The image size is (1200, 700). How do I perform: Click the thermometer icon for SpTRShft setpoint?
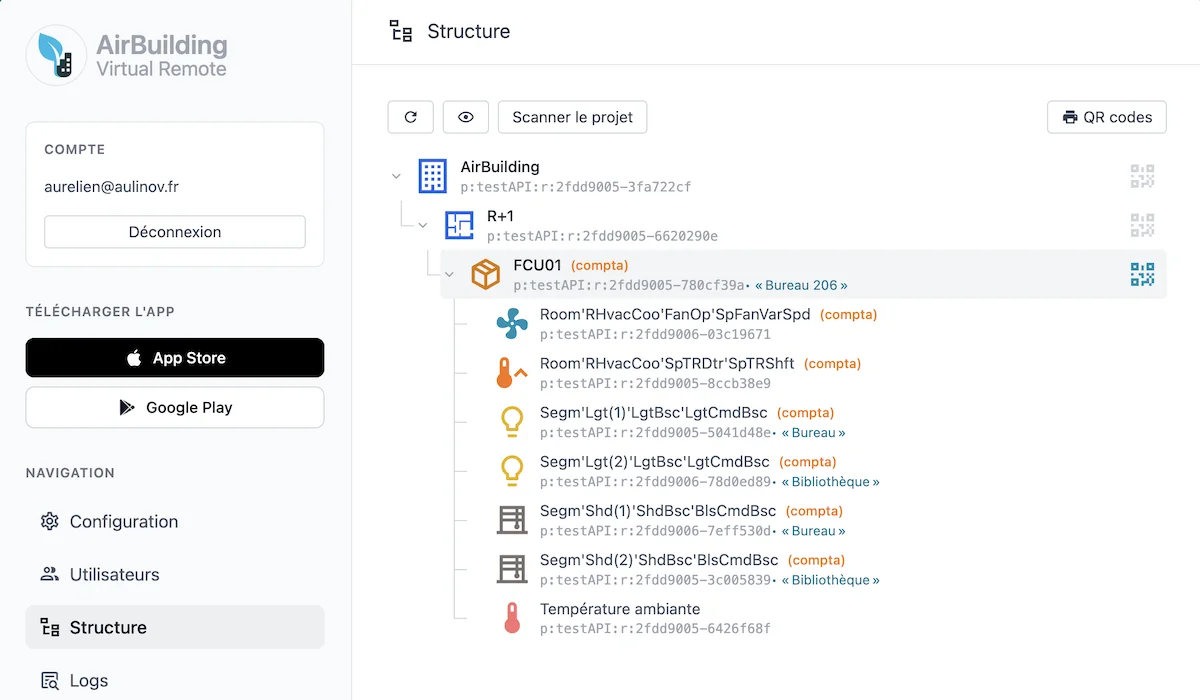[x=512, y=372]
